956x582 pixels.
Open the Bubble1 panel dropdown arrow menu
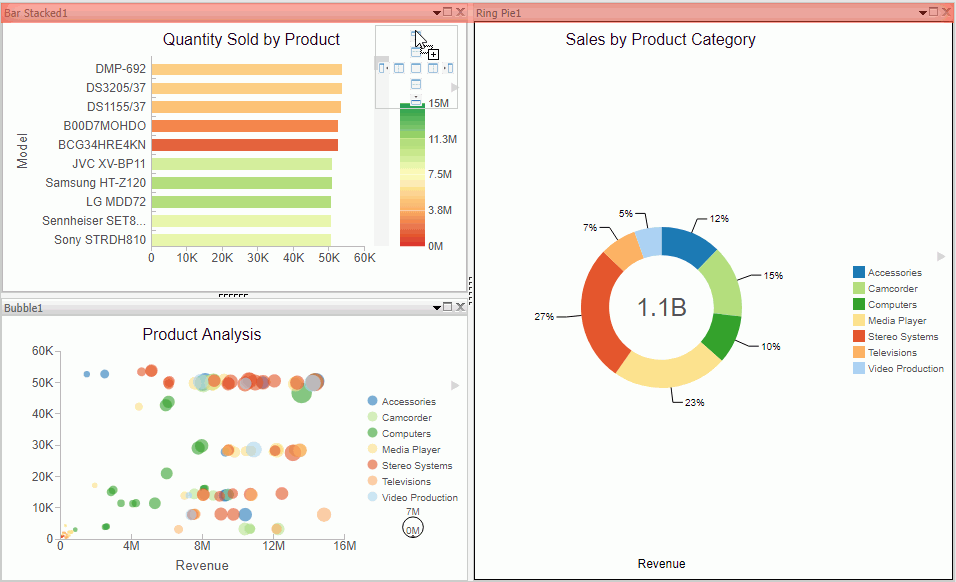click(x=437, y=307)
